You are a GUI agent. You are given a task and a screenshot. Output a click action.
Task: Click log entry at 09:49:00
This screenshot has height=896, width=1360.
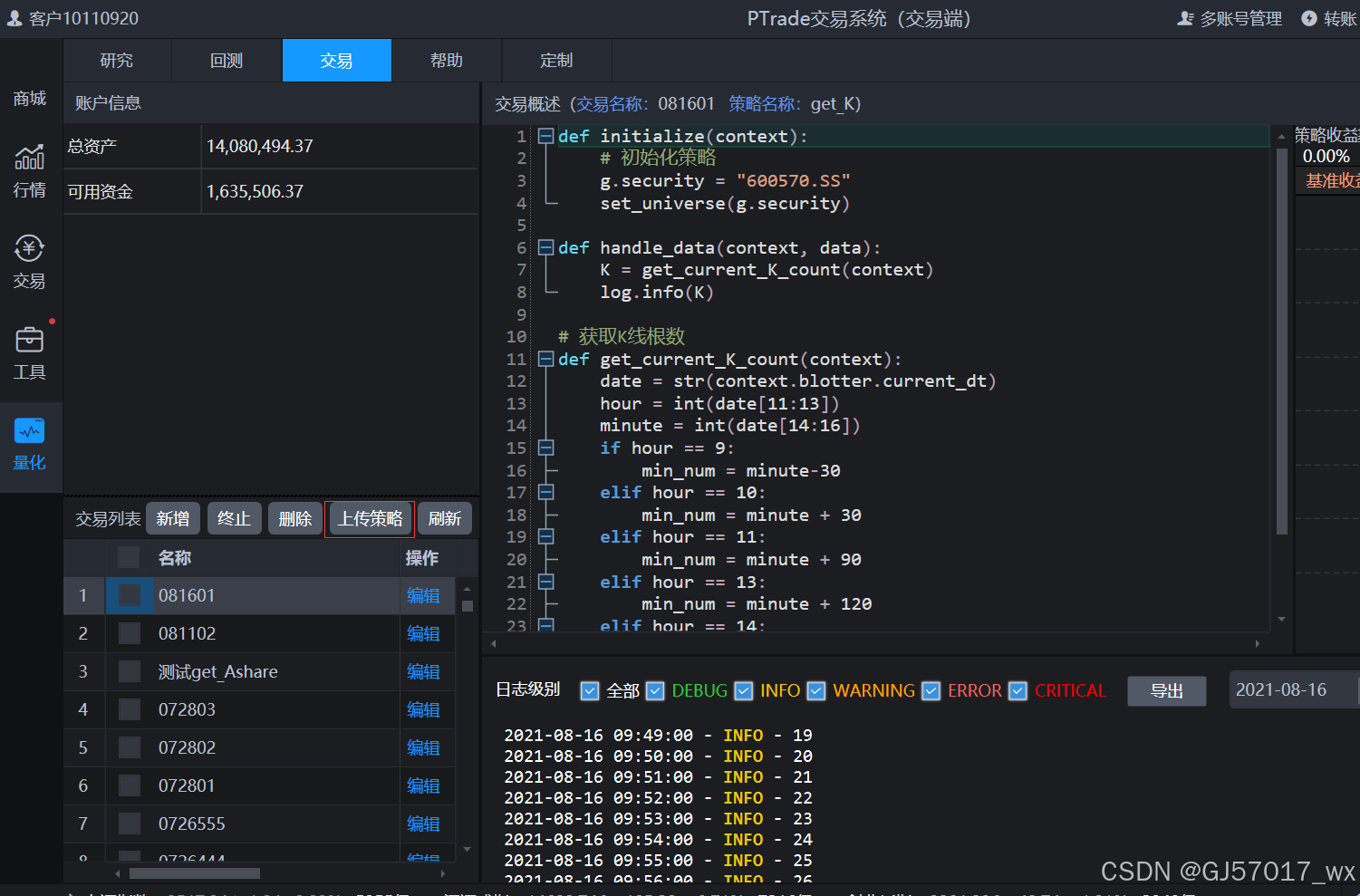pyautogui.click(x=659, y=736)
